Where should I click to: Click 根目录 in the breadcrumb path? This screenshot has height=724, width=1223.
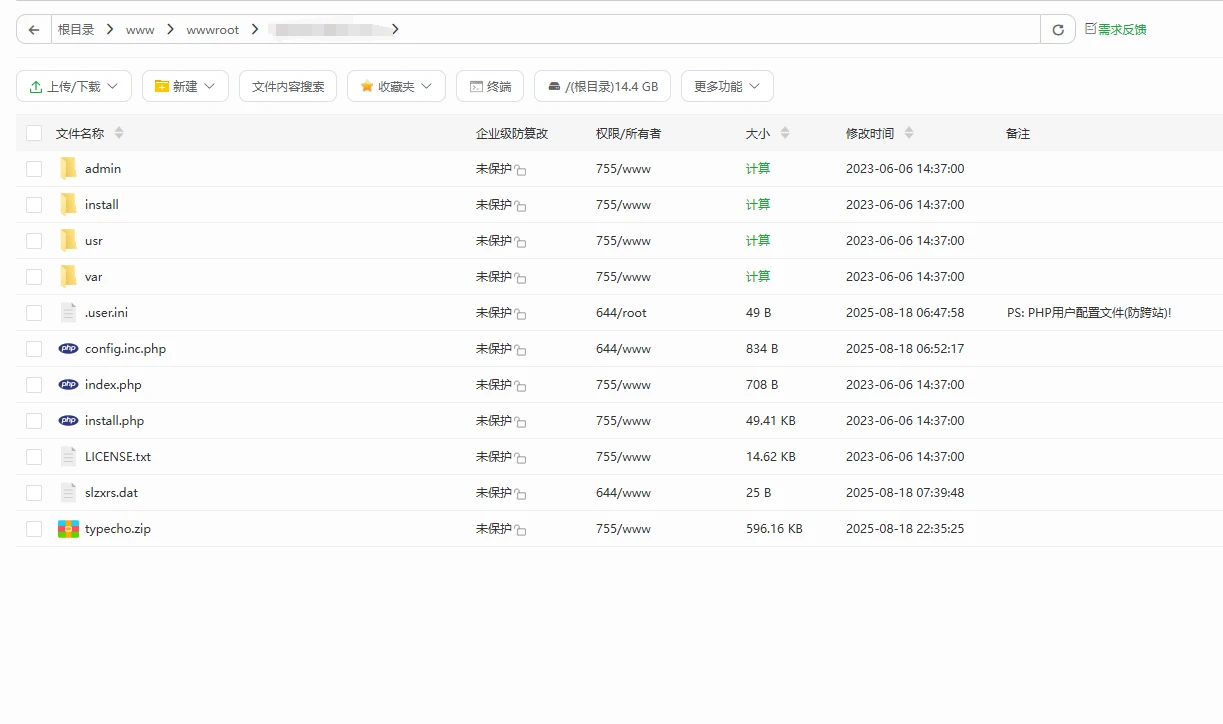click(77, 29)
